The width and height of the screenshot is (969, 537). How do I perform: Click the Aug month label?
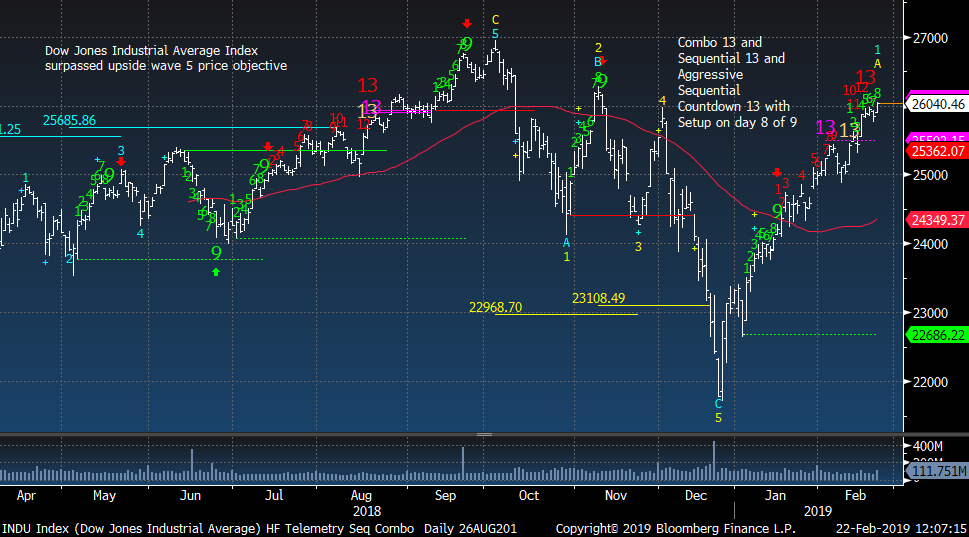coord(361,496)
